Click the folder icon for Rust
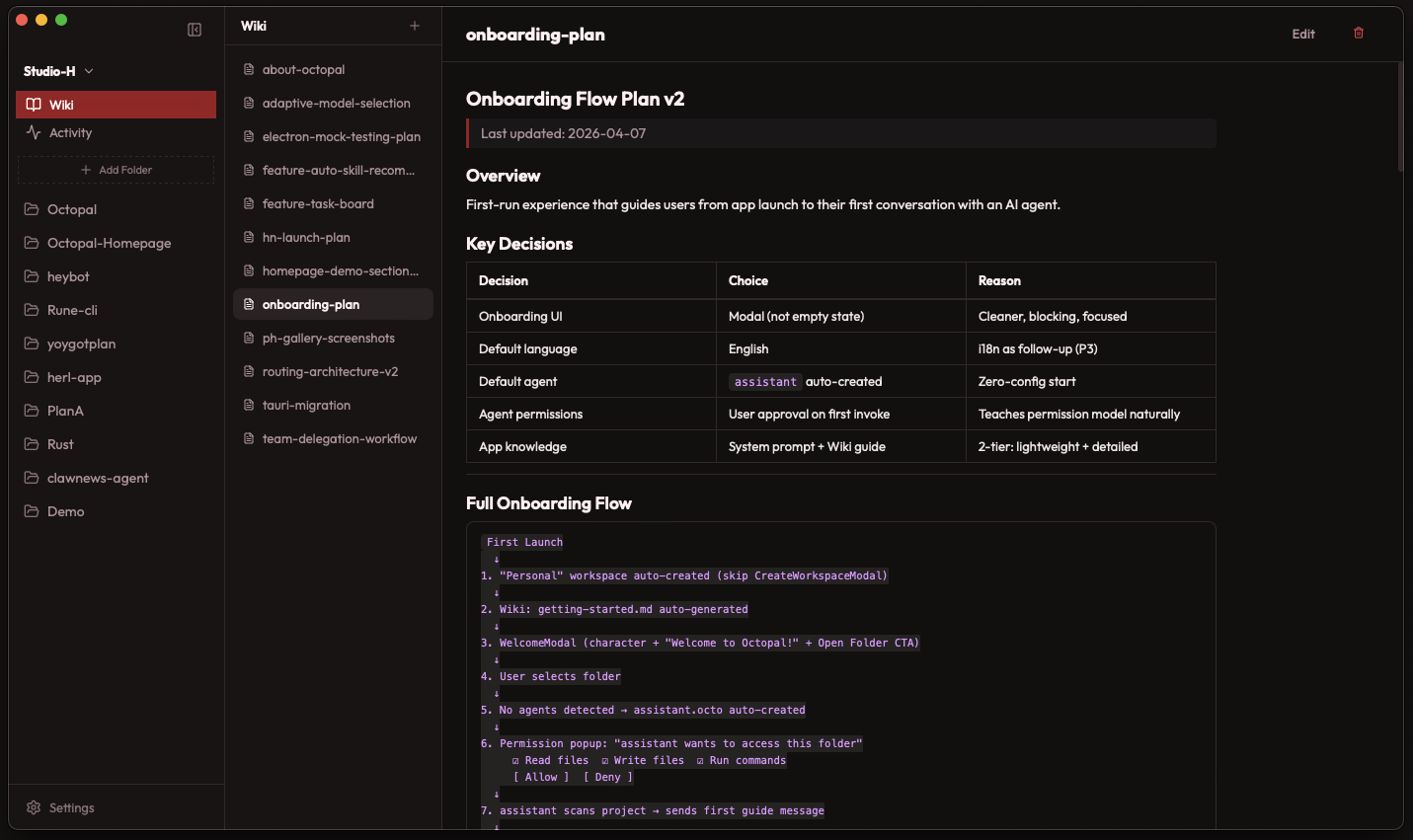The image size is (1413, 840). click(31, 444)
